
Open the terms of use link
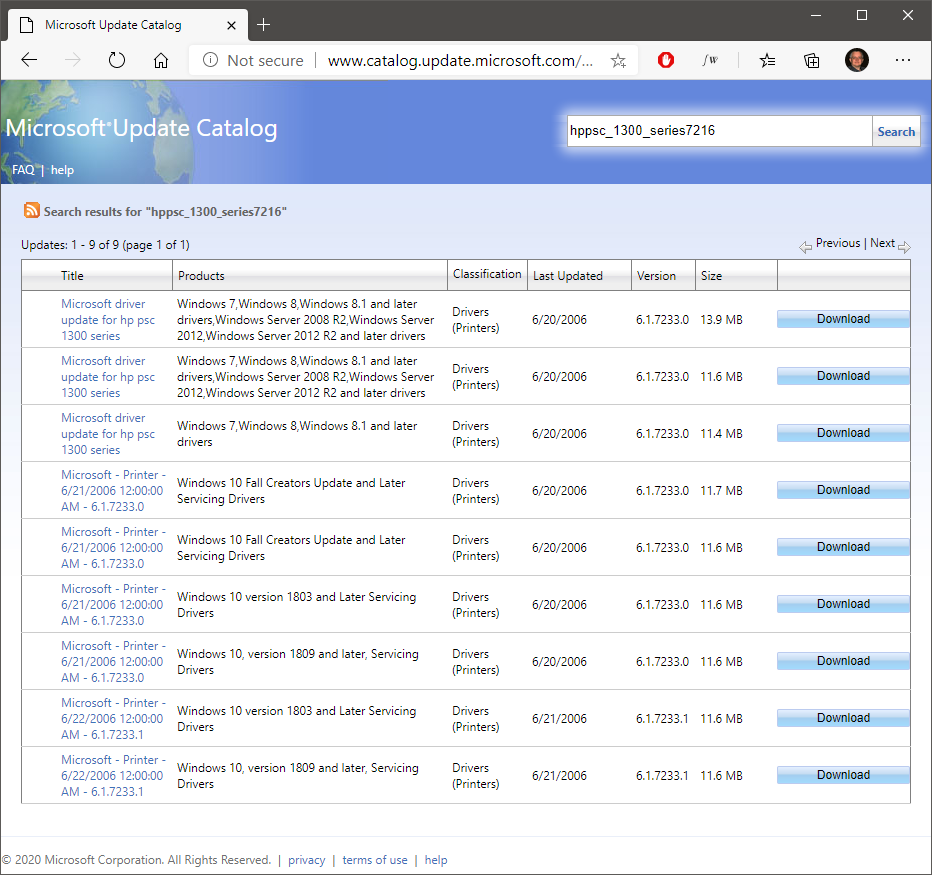click(374, 860)
